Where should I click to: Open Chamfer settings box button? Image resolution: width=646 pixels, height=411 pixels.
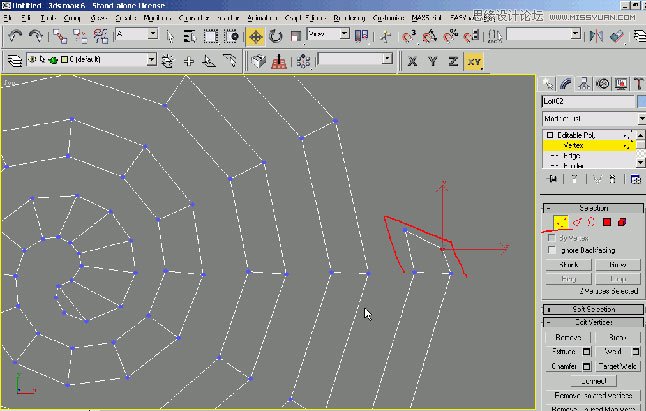click(587, 366)
